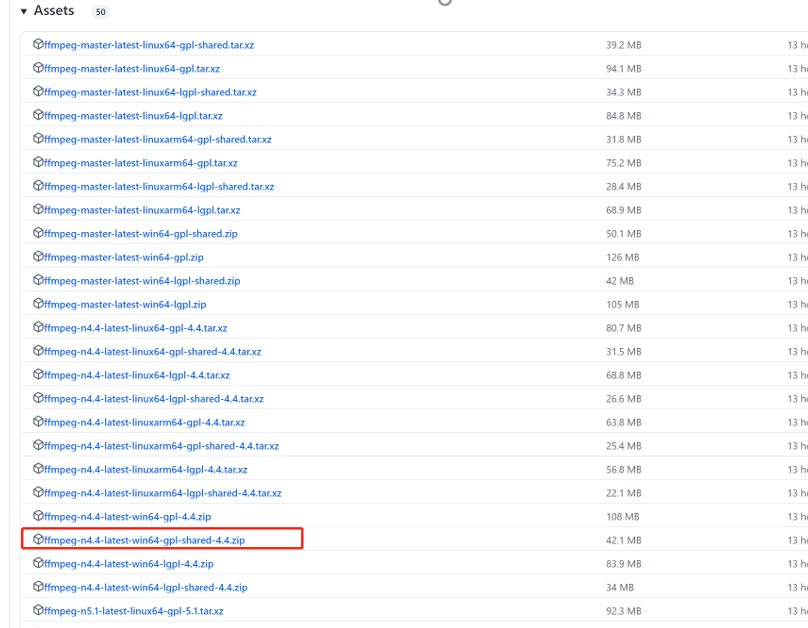Screen dimensions: 808x628
Task: Download ffmpeg-n4.4-latest-linux64-gpl-shared-4.4.tar.xz
Action: click(x=153, y=352)
